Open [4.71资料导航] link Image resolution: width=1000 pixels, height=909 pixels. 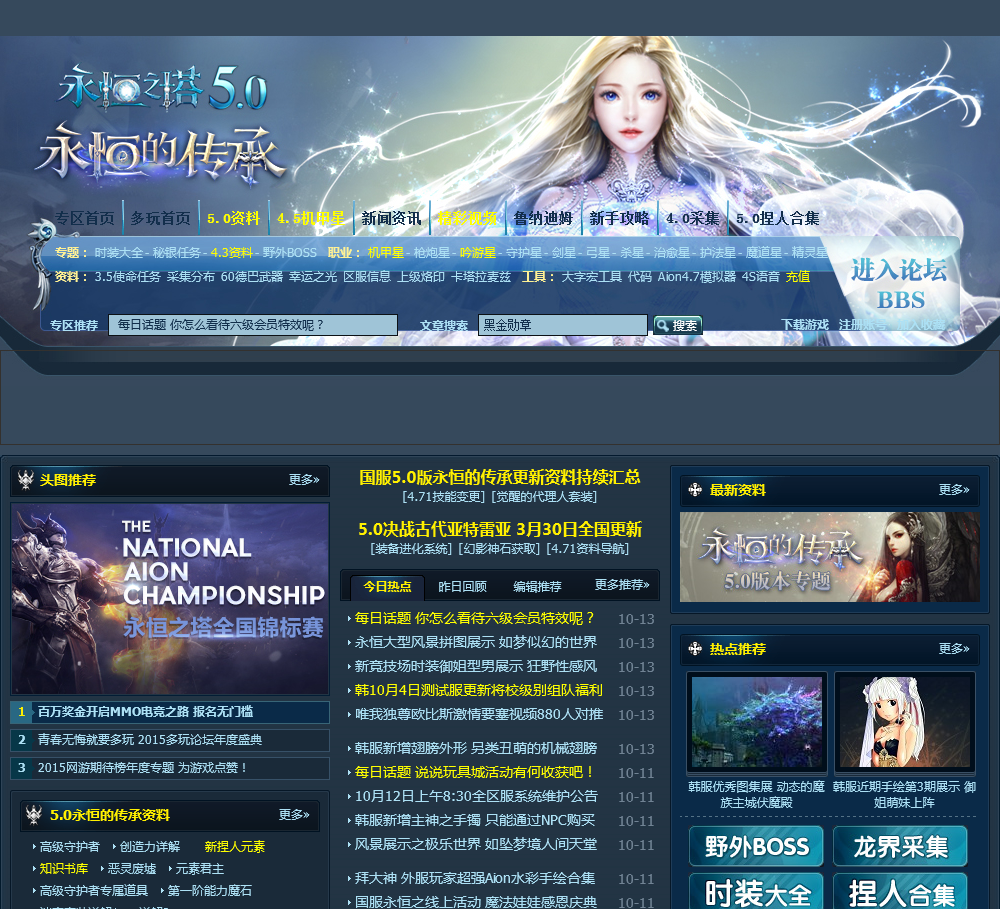click(x=587, y=549)
